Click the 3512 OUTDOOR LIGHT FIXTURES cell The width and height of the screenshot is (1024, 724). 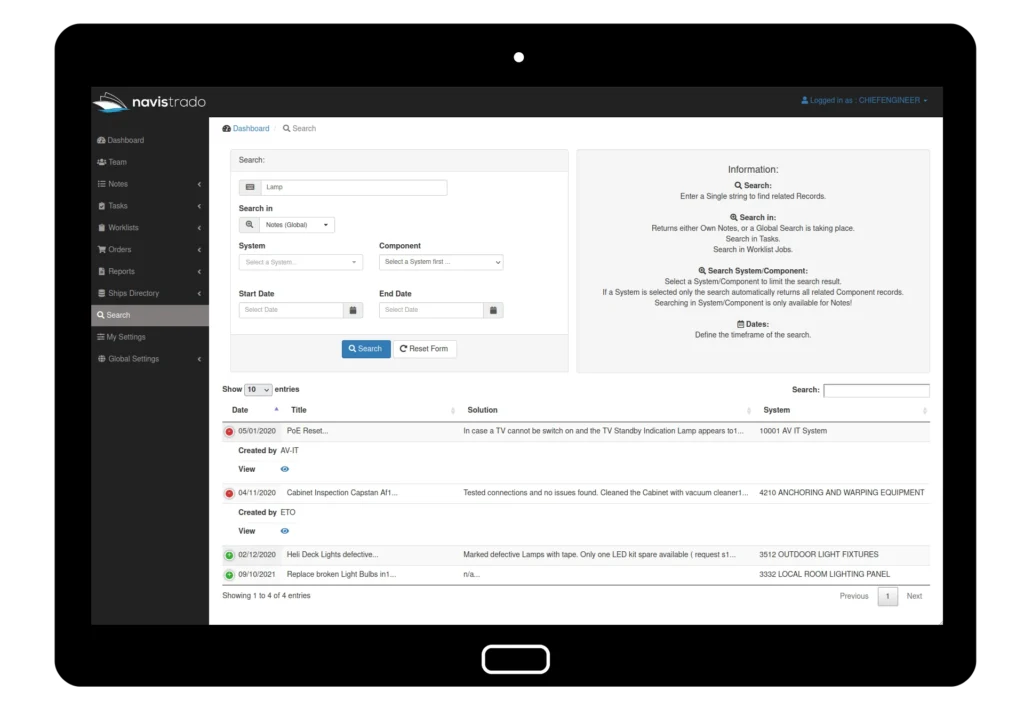point(818,554)
